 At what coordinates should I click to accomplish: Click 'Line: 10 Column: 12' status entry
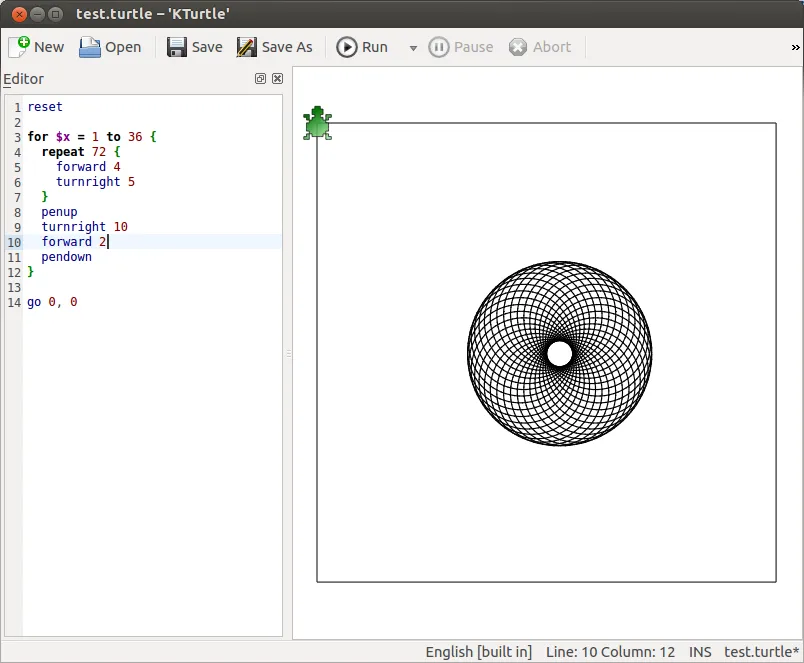pos(610,652)
